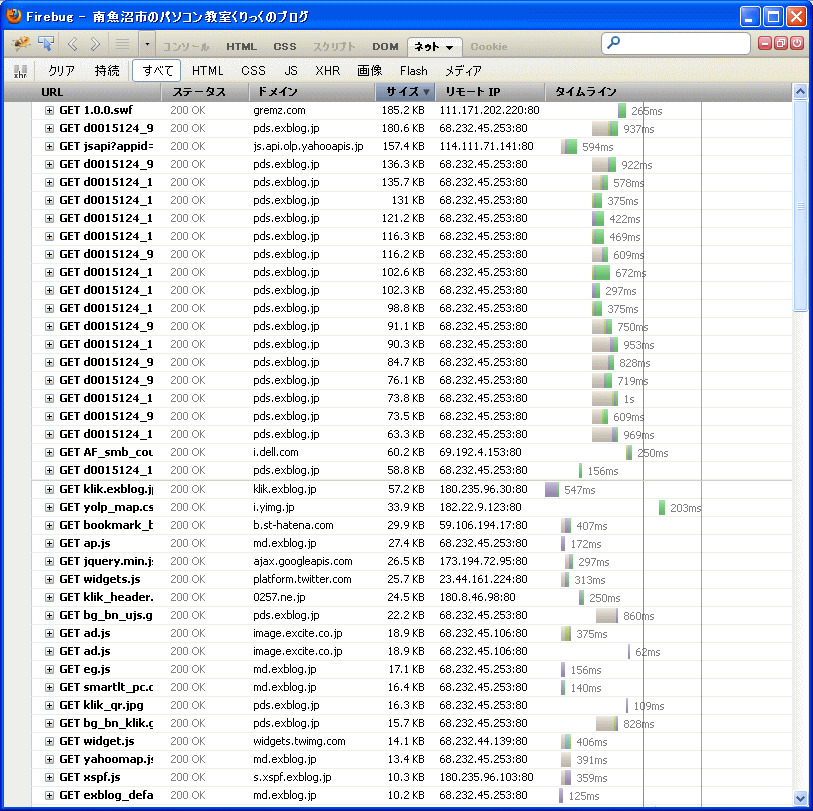This screenshot has height=811, width=813.
Task: Select IP 111.171.202.220:80 cell
Action: [x=489, y=110]
